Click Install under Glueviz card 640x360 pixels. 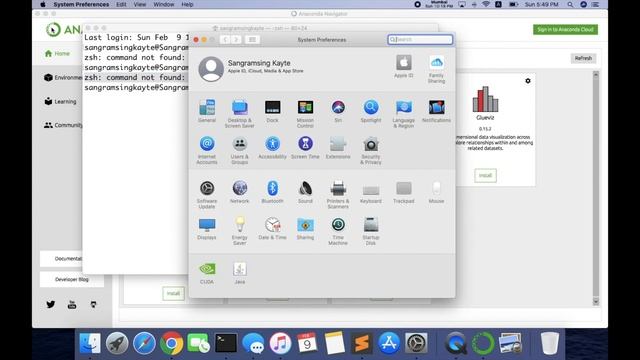[x=485, y=176]
